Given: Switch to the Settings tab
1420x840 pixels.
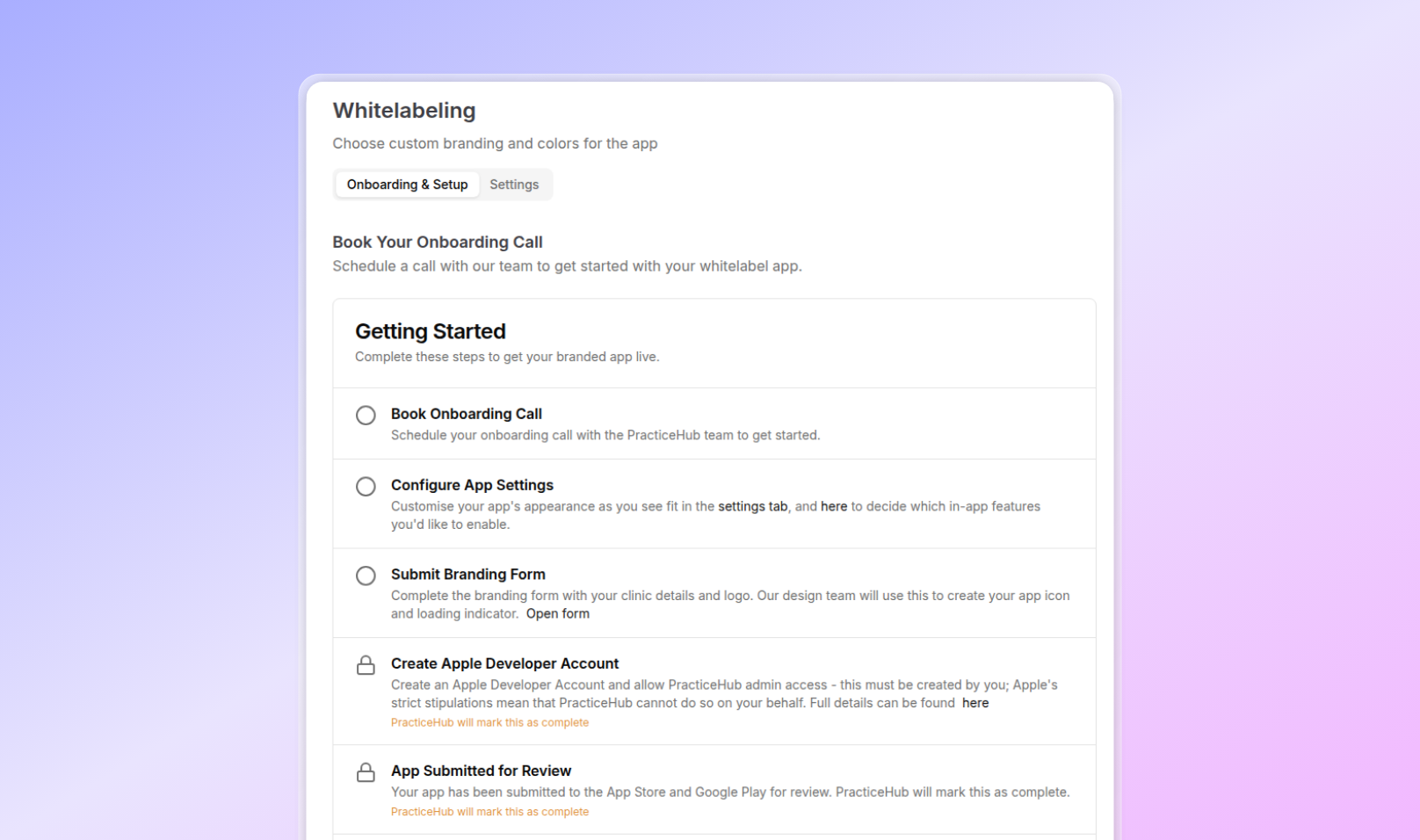Looking at the screenshot, I should click(514, 185).
